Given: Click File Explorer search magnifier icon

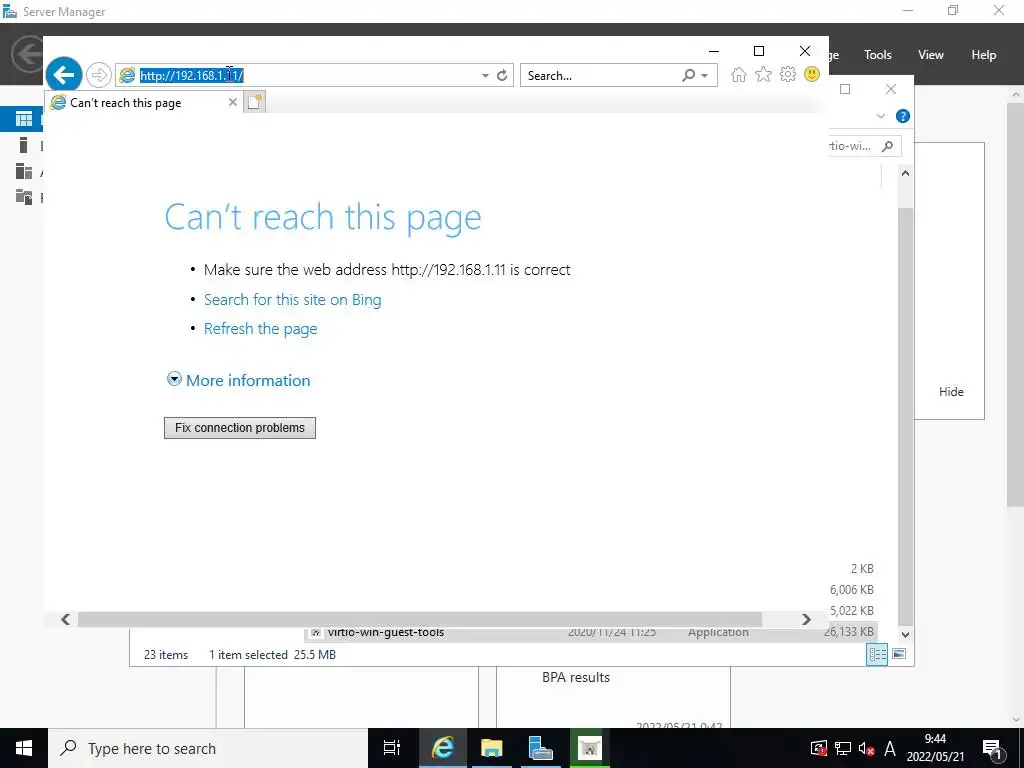Looking at the screenshot, I should tap(888, 146).
